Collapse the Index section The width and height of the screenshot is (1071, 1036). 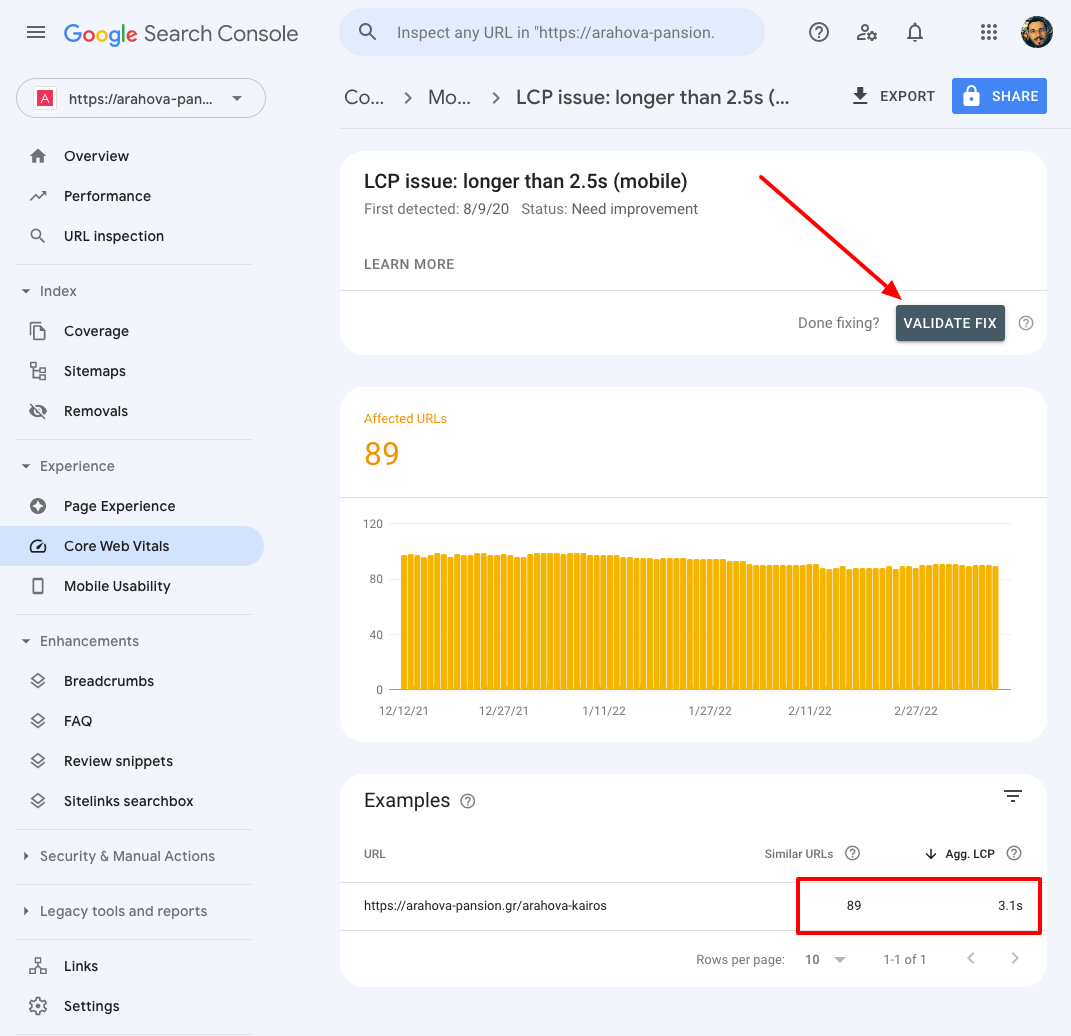[x=26, y=292]
